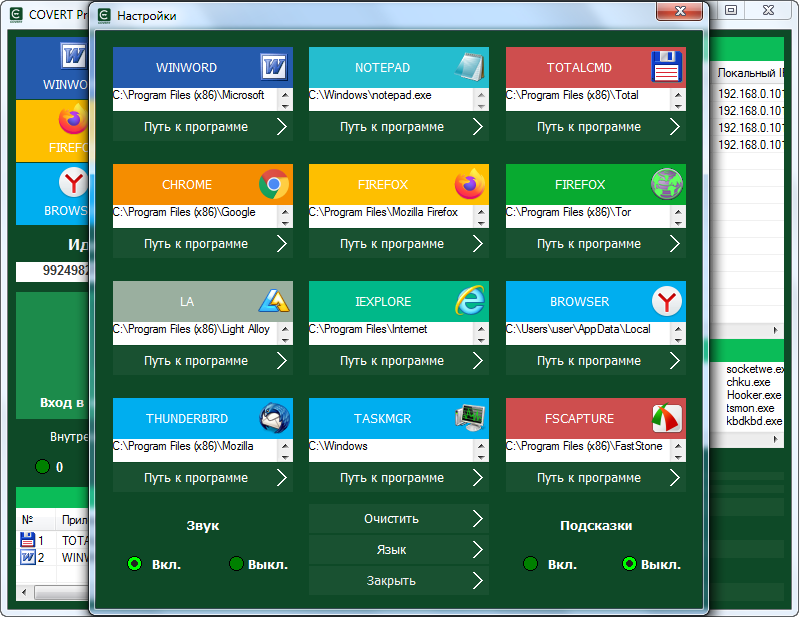Click Word icon in row 2 of background table
The width and height of the screenshot is (799, 617).
[x=28, y=557]
